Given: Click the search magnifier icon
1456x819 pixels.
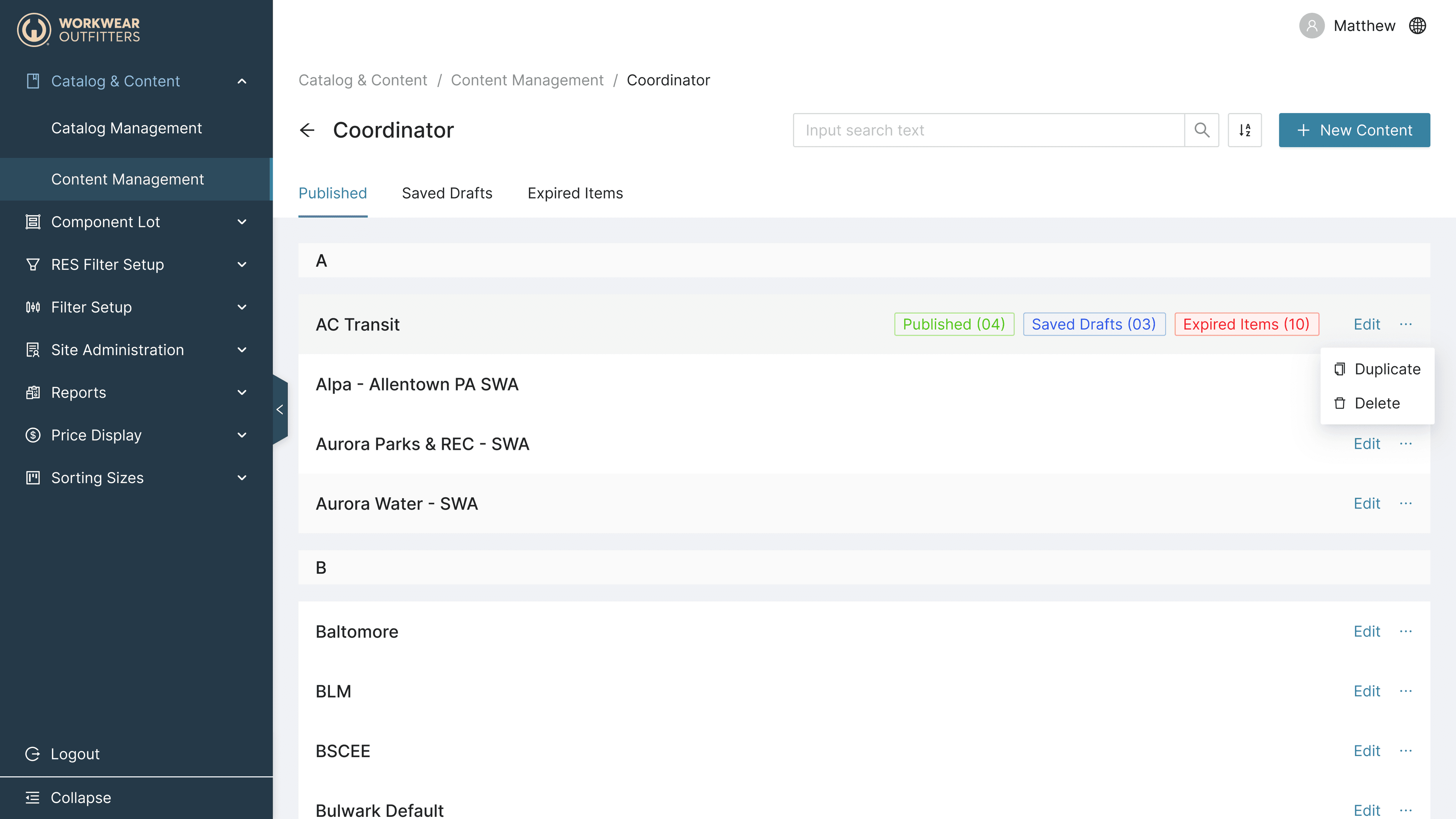Looking at the screenshot, I should click(x=1201, y=130).
